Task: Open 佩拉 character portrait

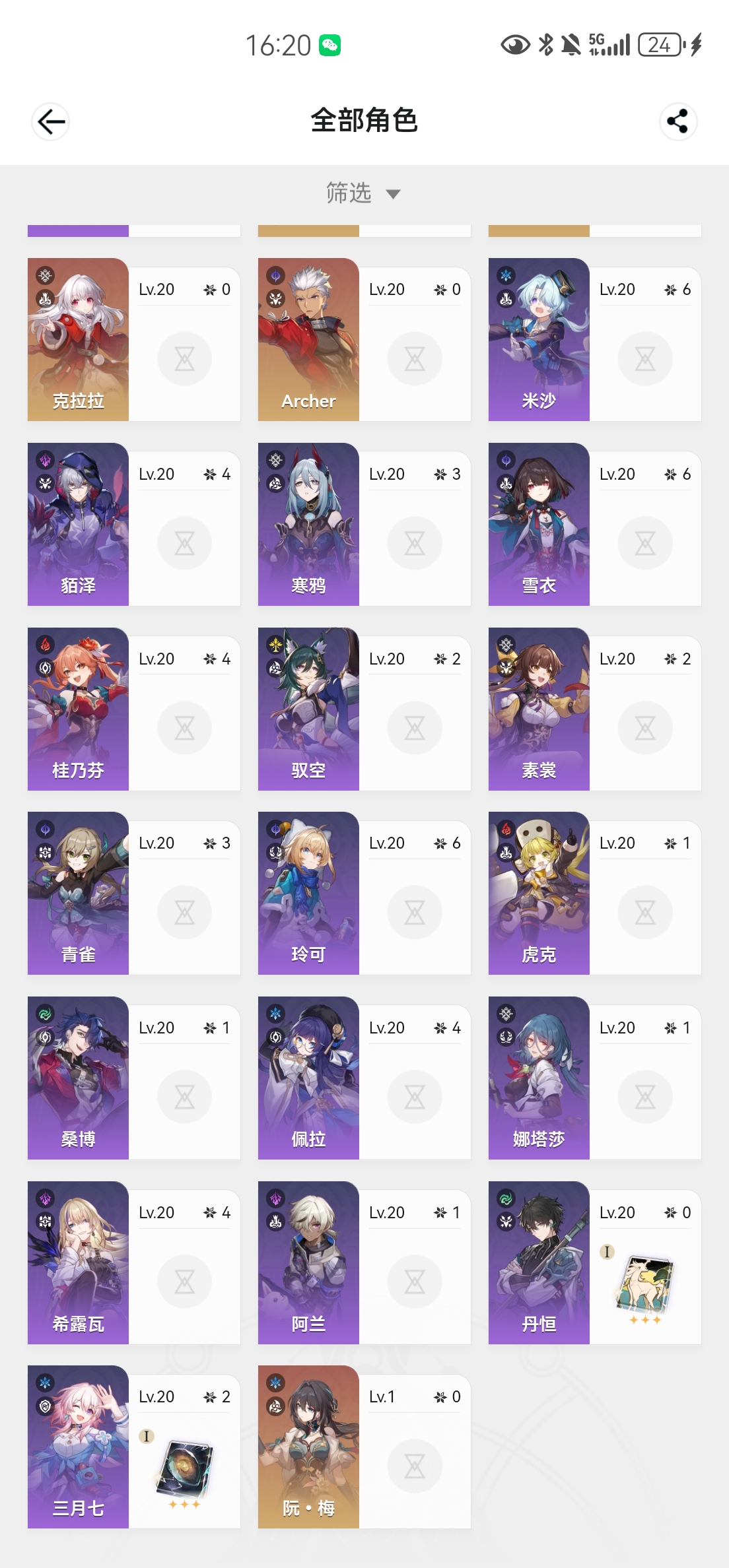Action: [x=308, y=1078]
